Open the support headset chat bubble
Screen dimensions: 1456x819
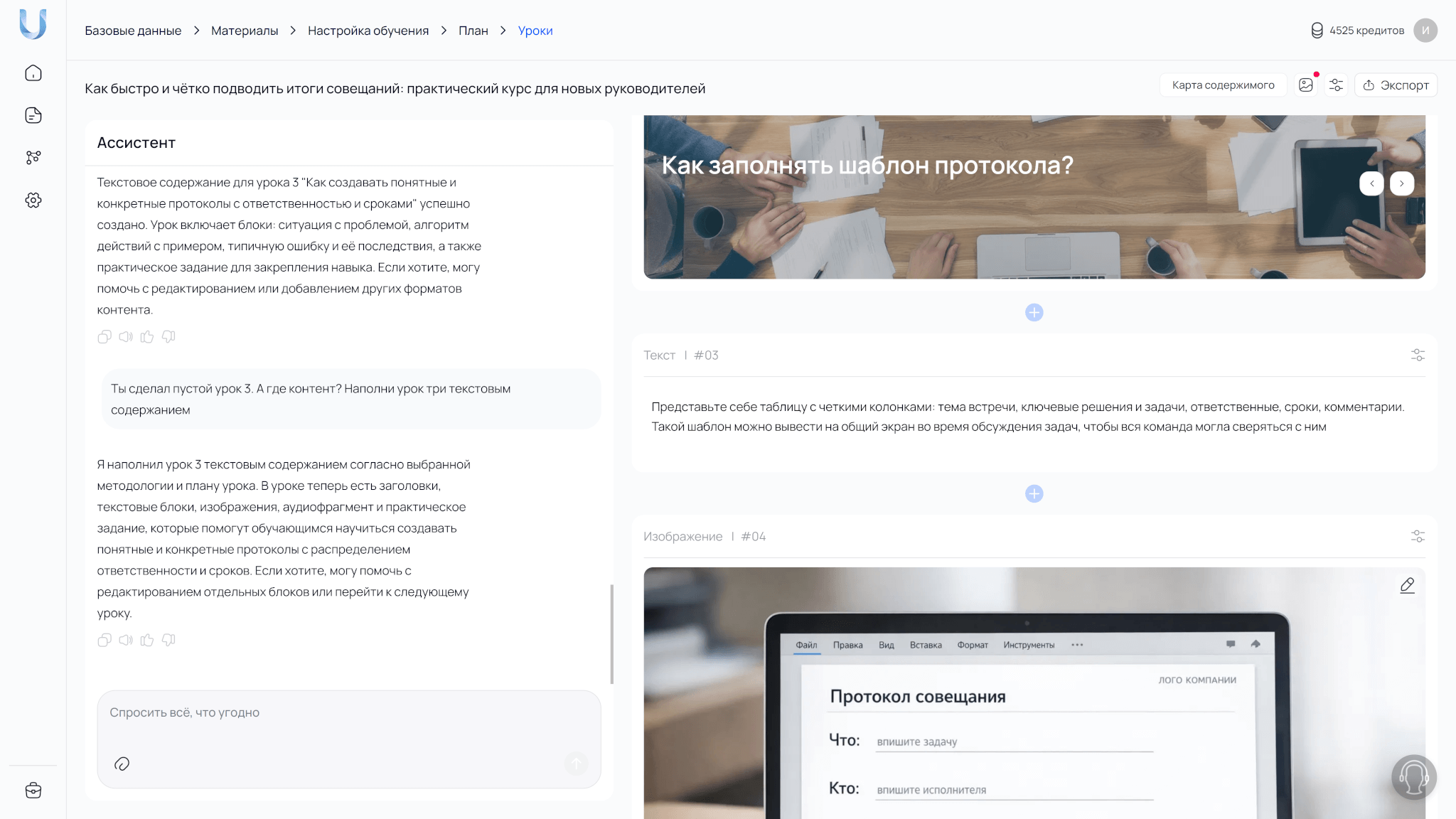pyautogui.click(x=1413, y=777)
